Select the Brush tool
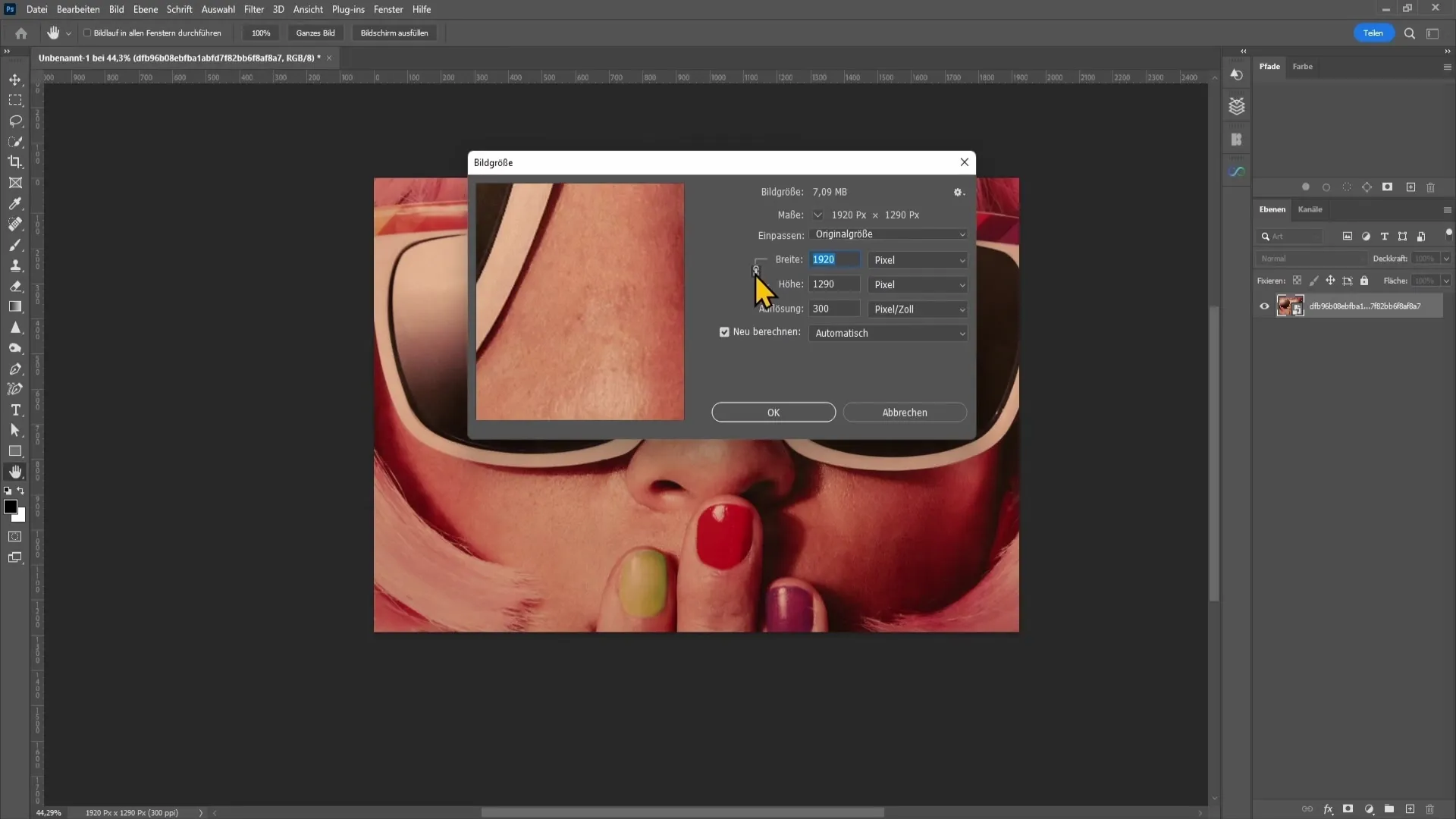 click(x=15, y=245)
